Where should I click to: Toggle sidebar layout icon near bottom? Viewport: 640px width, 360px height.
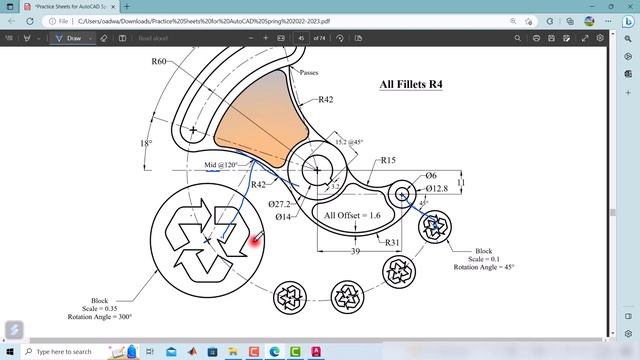pos(628,316)
